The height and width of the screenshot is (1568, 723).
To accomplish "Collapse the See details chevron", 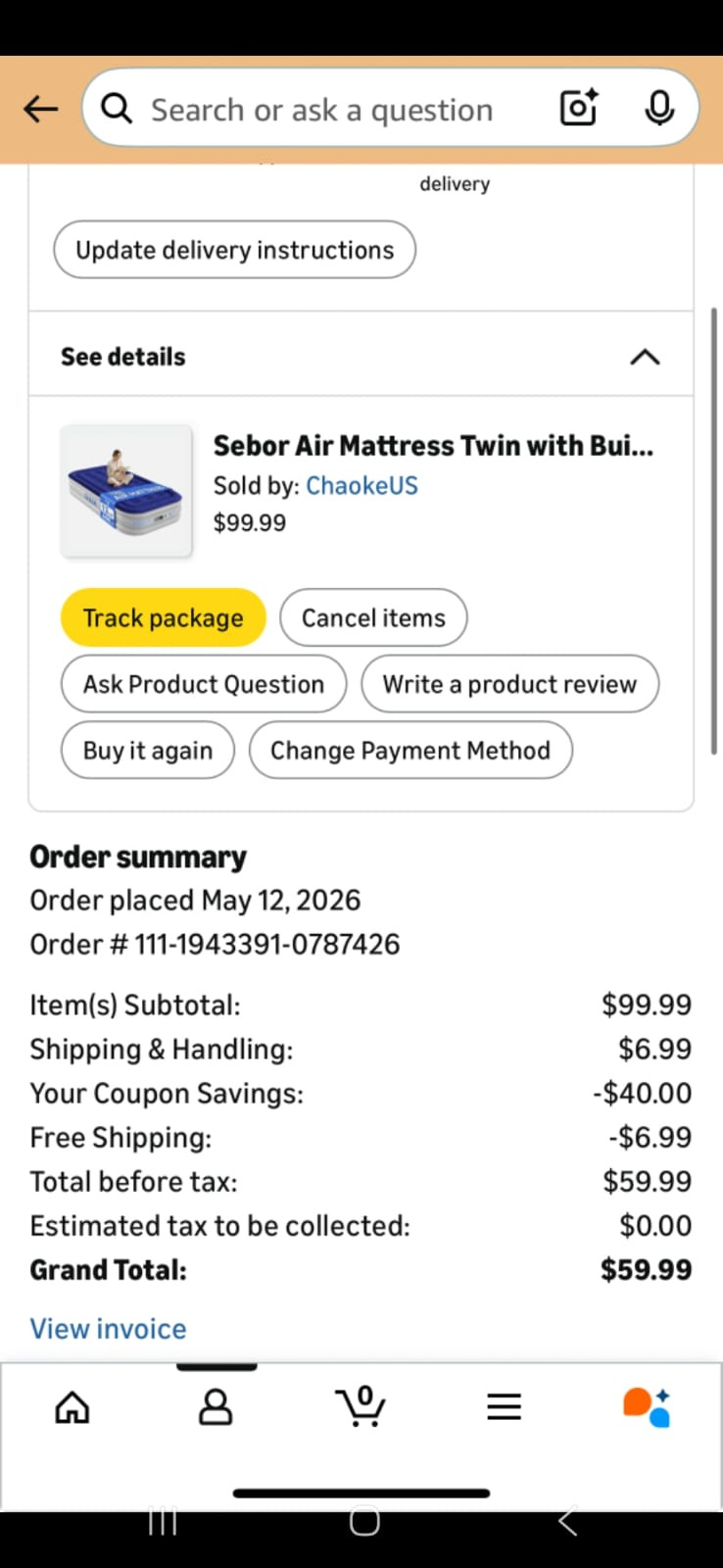I will click(645, 357).
